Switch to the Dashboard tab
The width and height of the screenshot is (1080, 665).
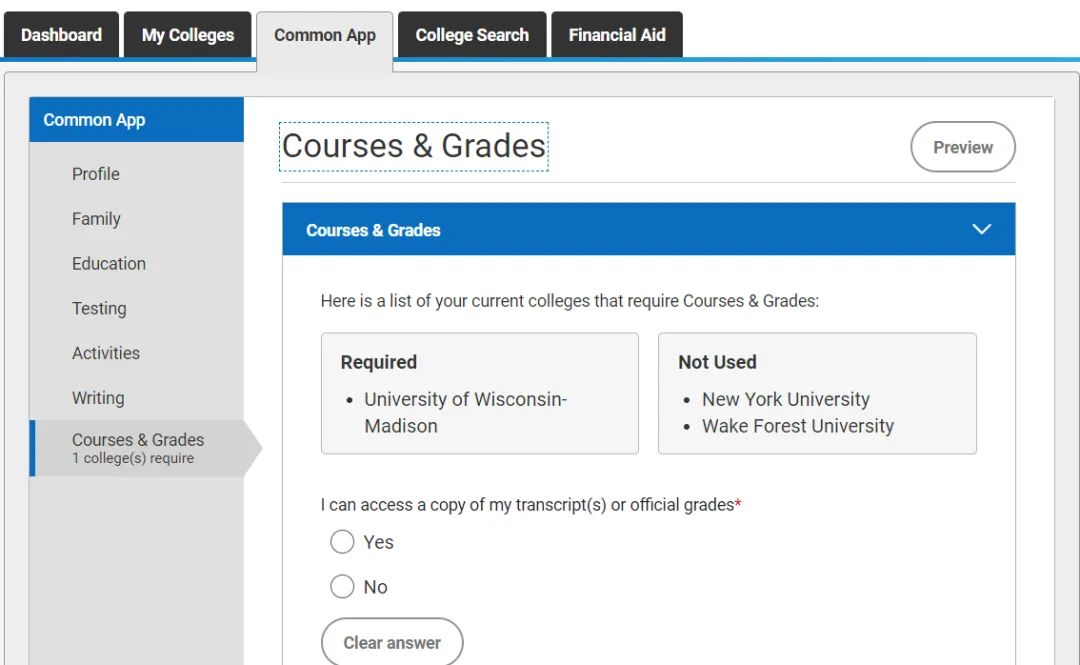coord(61,35)
